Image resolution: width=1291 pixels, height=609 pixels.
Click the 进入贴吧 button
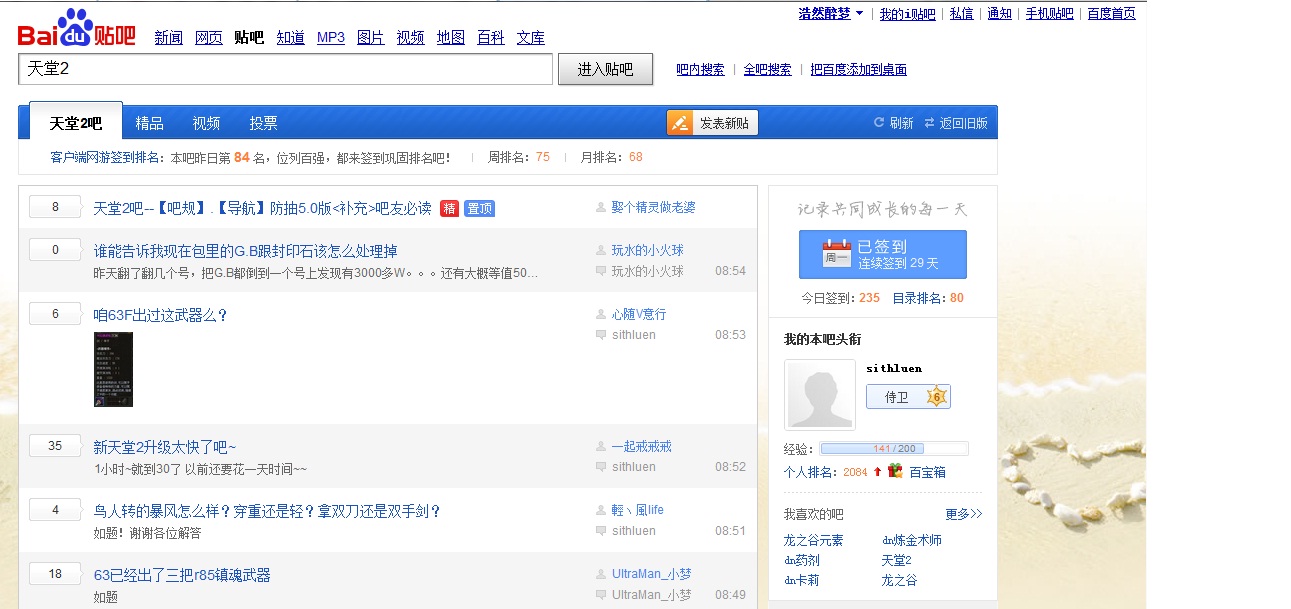(605, 69)
